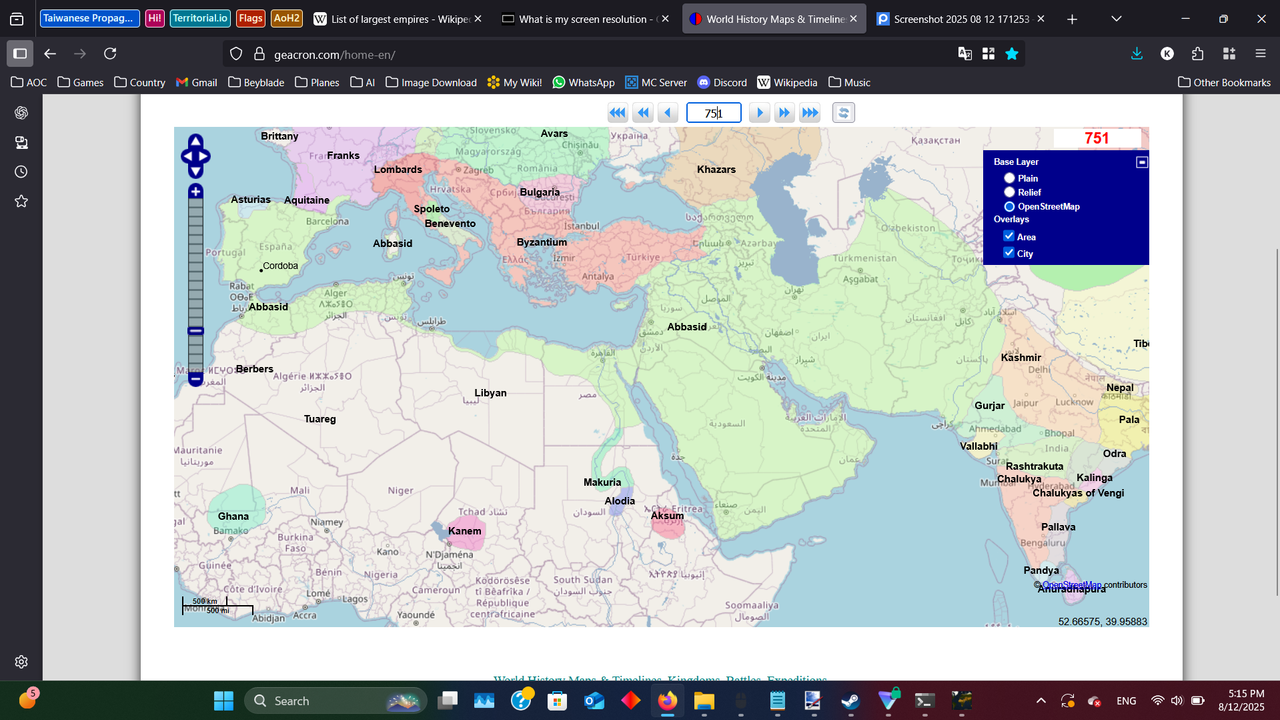Switch to the Territorial.io tab
This screenshot has height=720, width=1280.
tap(200, 19)
